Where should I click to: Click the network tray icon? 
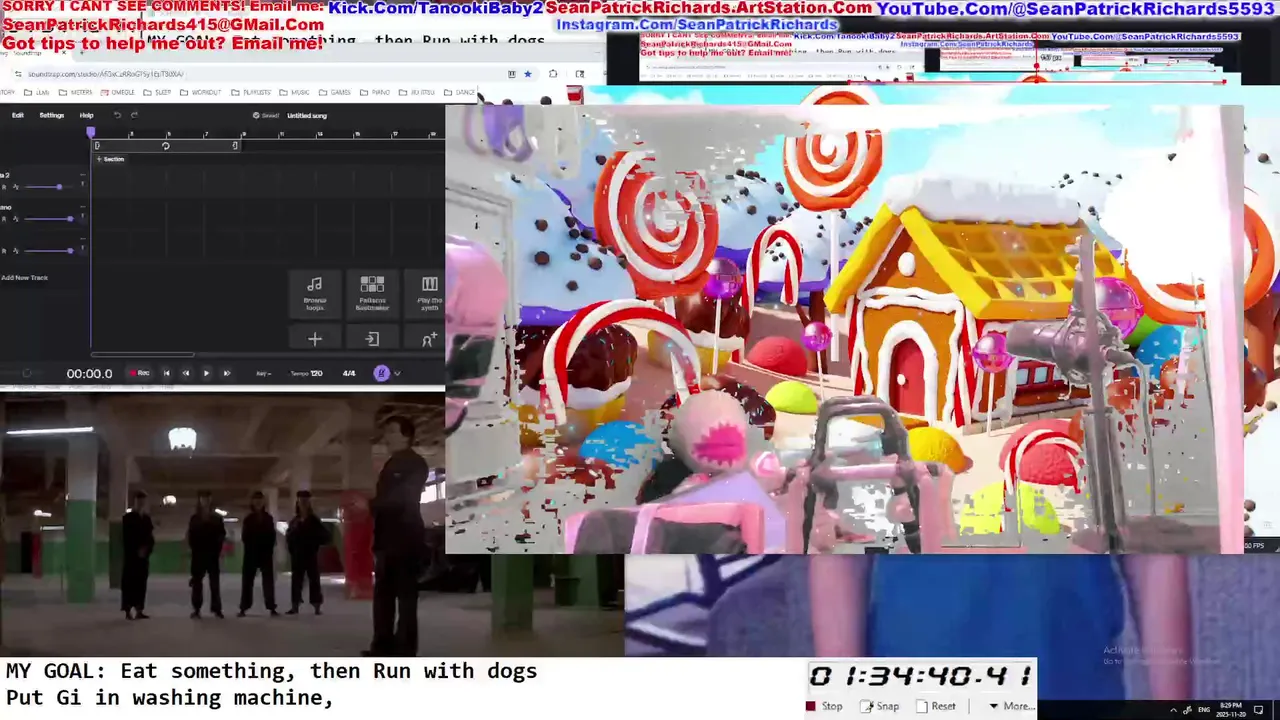pos(1187,710)
